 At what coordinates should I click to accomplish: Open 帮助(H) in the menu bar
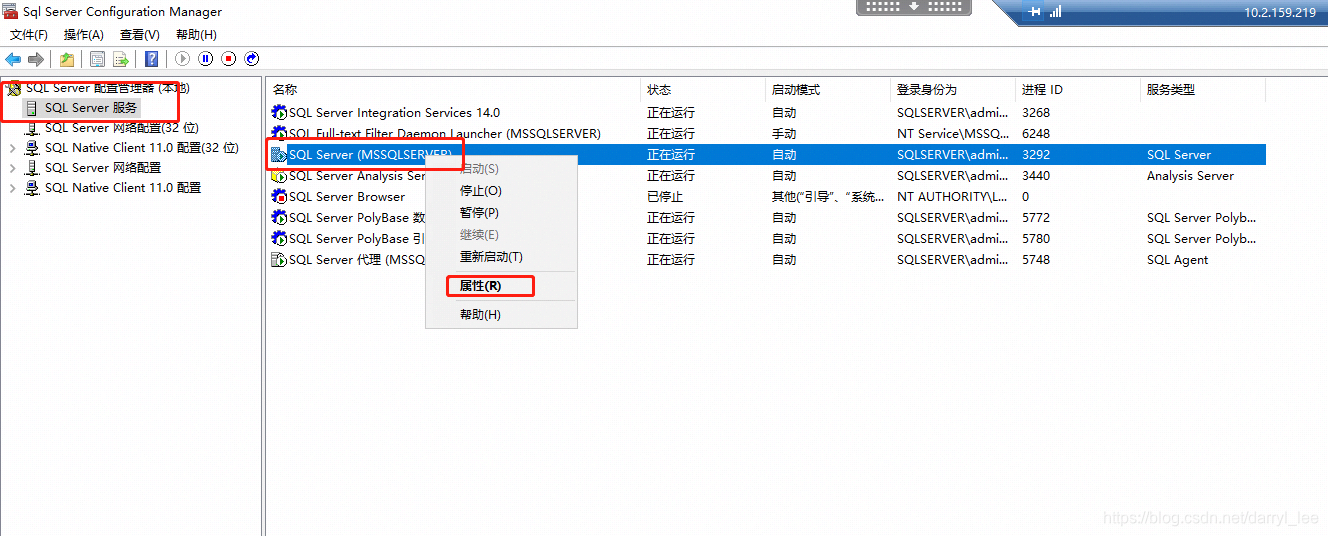(196, 35)
